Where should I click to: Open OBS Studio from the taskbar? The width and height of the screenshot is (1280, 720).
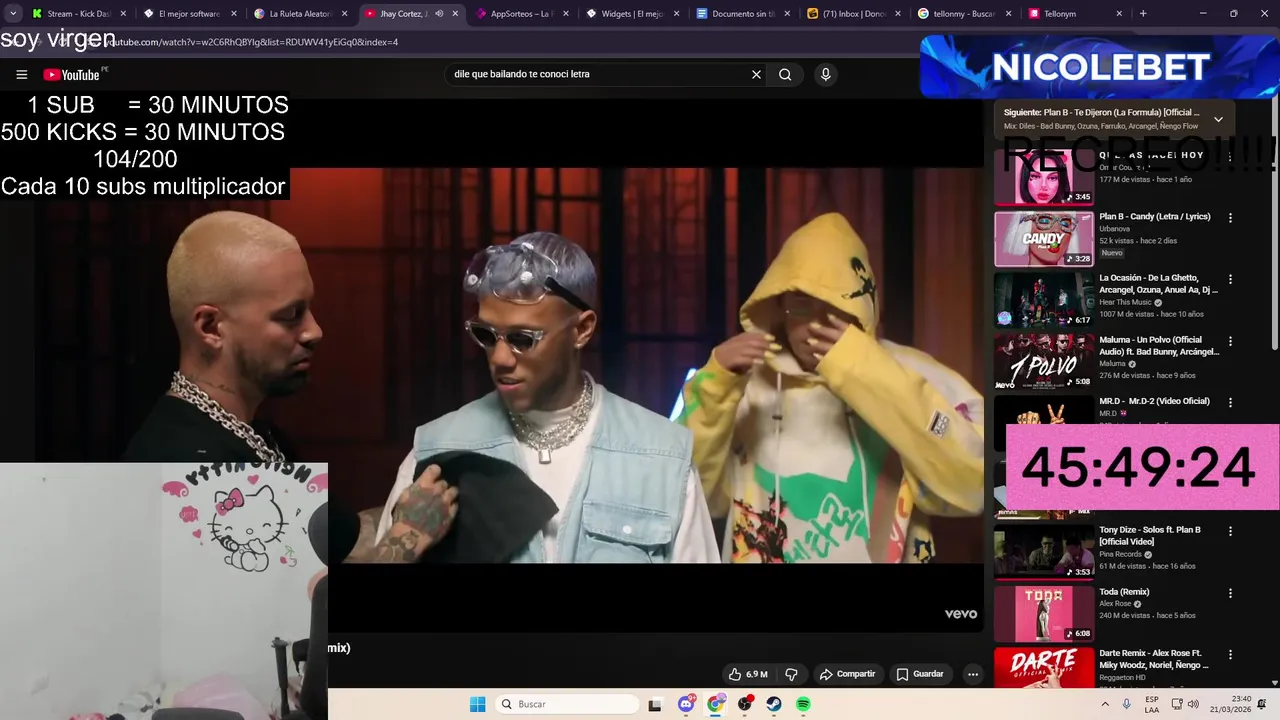pyautogui.click(x=745, y=704)
